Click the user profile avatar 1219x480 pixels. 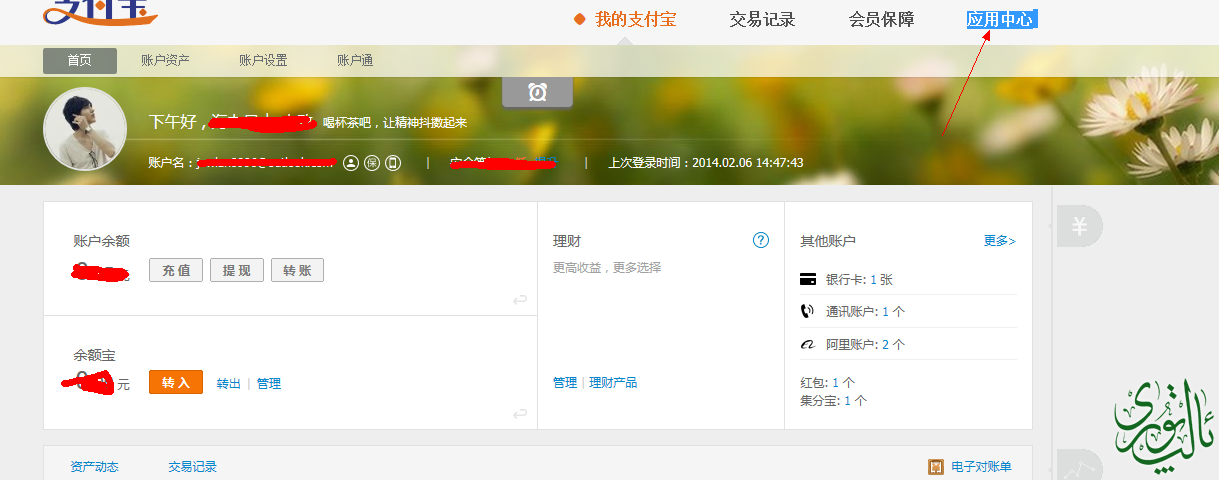85,128
